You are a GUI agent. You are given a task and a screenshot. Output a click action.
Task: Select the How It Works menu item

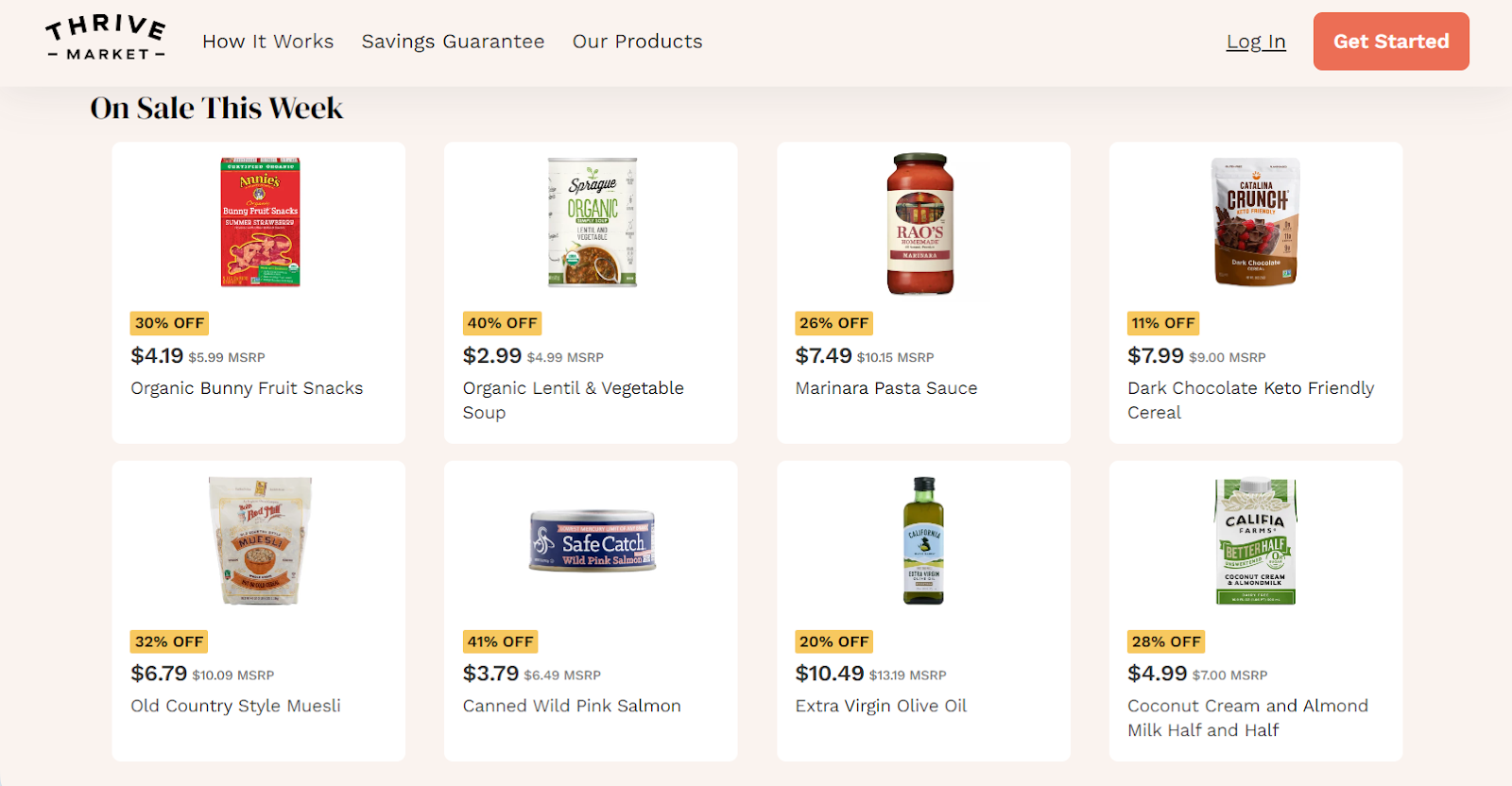(x=268, y=42)
